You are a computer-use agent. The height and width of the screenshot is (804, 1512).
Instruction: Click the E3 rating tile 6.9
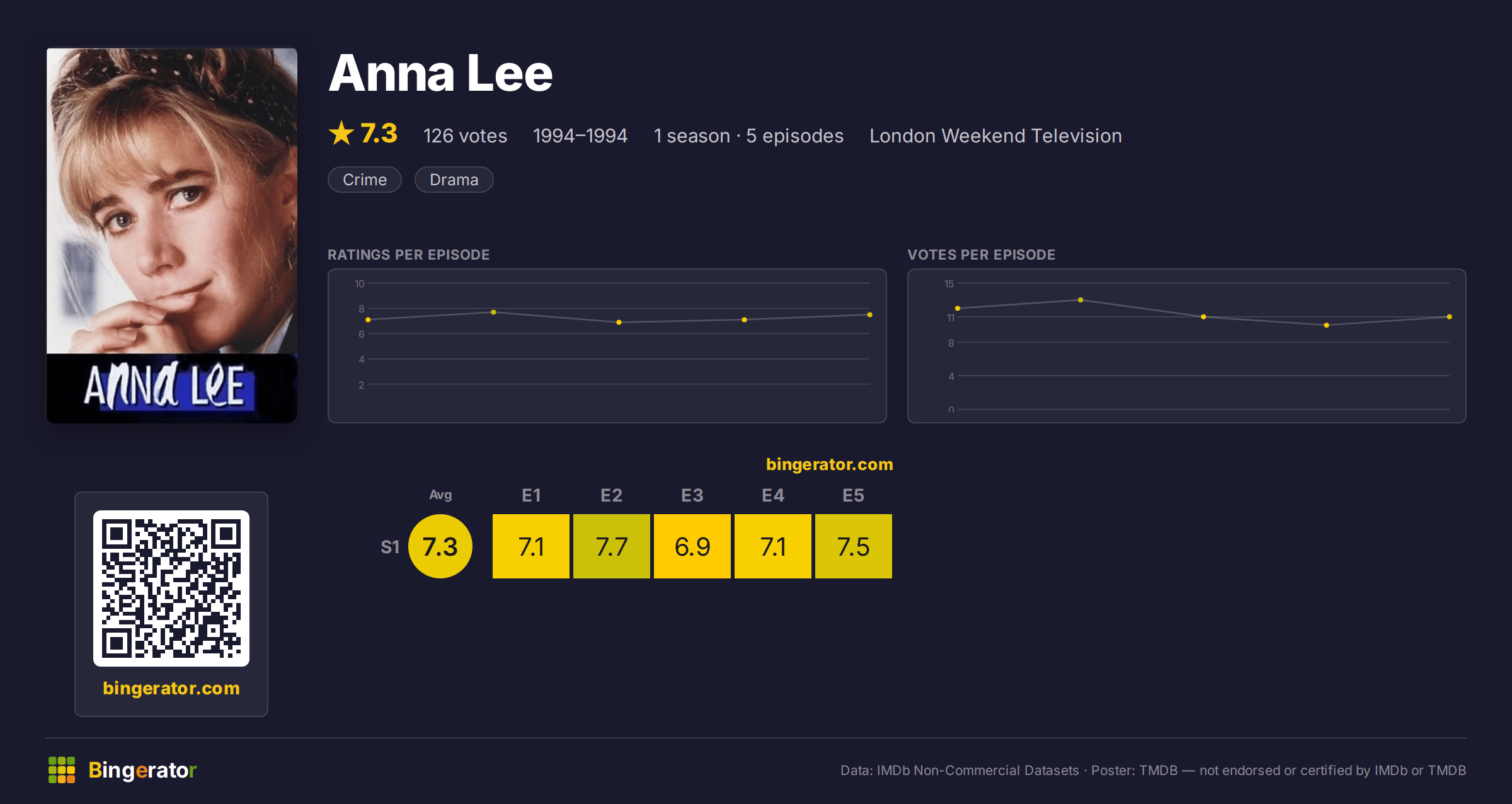coord(692,546)
